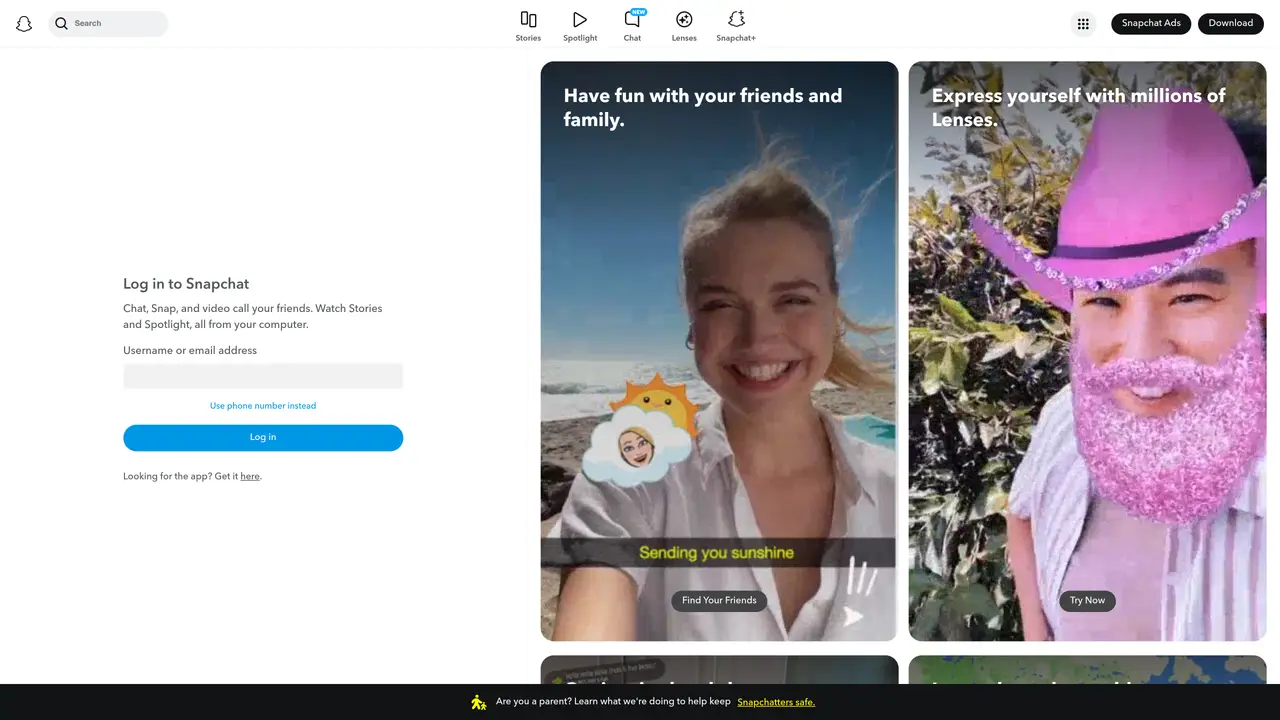This screenshot has width=1280, height=720.
Task: Open the 'Have fun with your friends' card
Action: (x=719, y=351)
